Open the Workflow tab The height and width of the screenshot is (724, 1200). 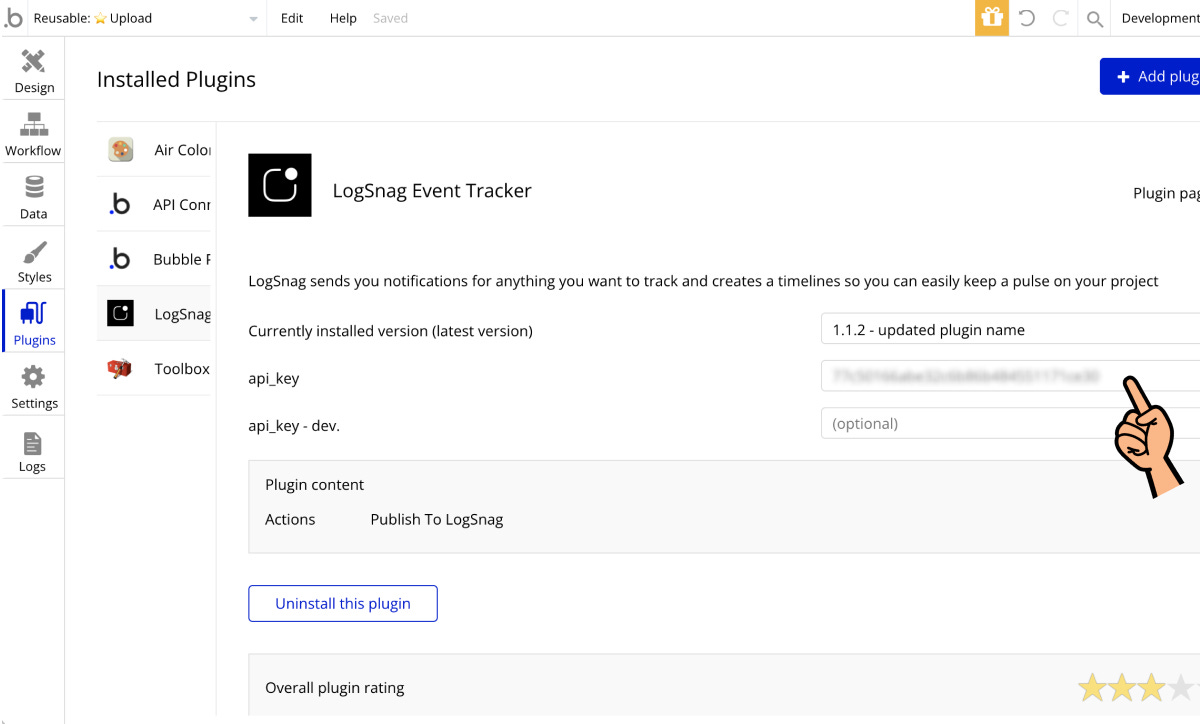coord(33,132)
